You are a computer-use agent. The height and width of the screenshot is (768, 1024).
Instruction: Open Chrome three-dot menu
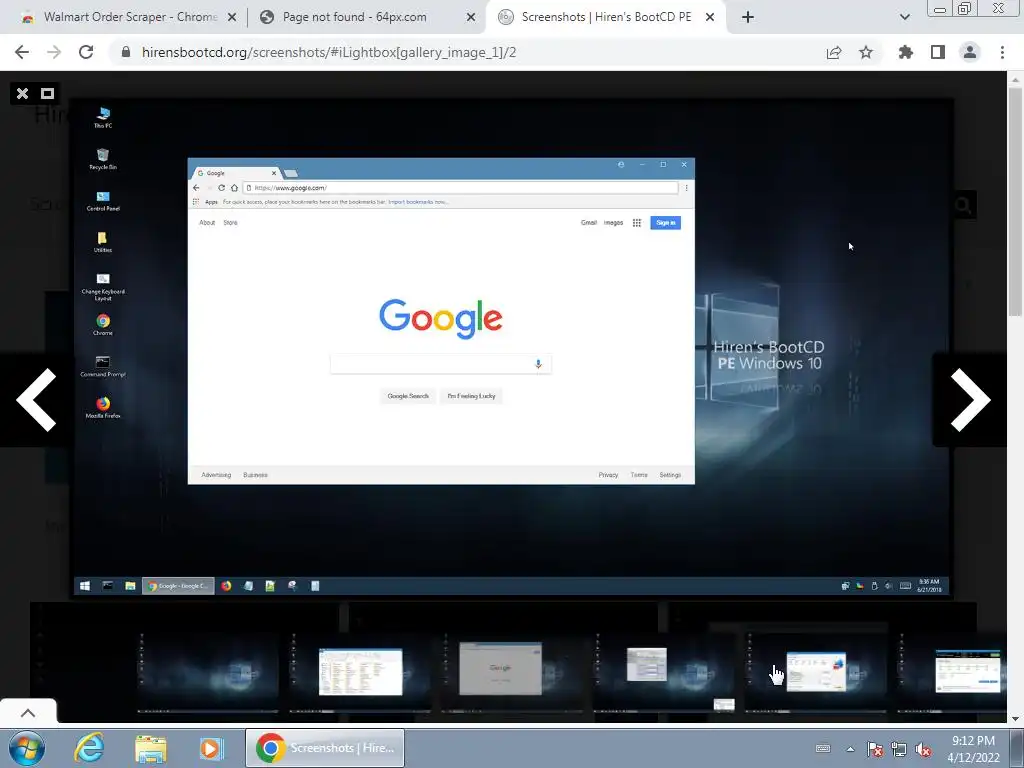[1002, 52]
